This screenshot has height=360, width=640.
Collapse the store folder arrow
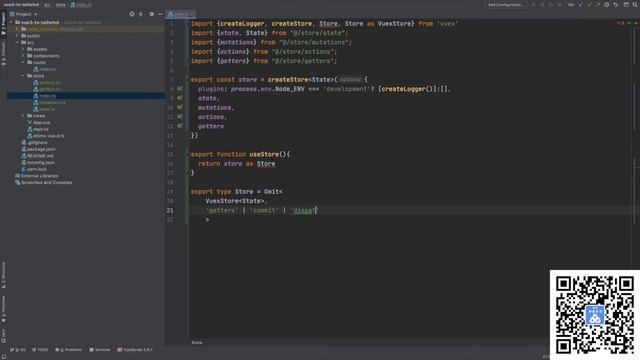click(x=23, y=76)
